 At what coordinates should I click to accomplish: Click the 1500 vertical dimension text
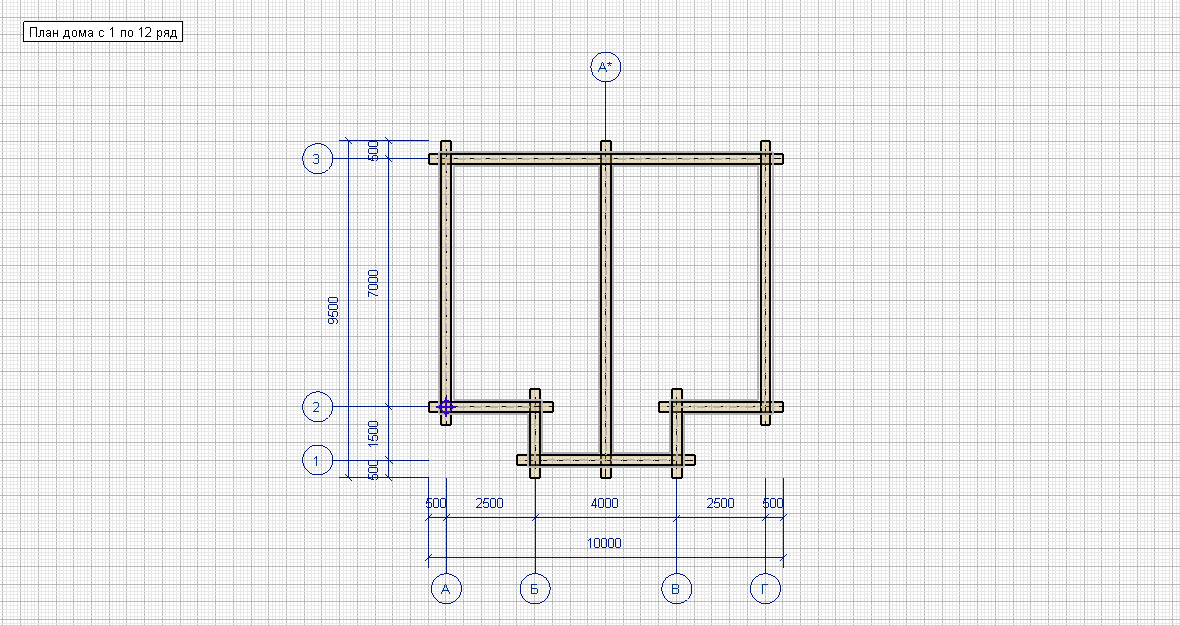[x=373, y=433]
